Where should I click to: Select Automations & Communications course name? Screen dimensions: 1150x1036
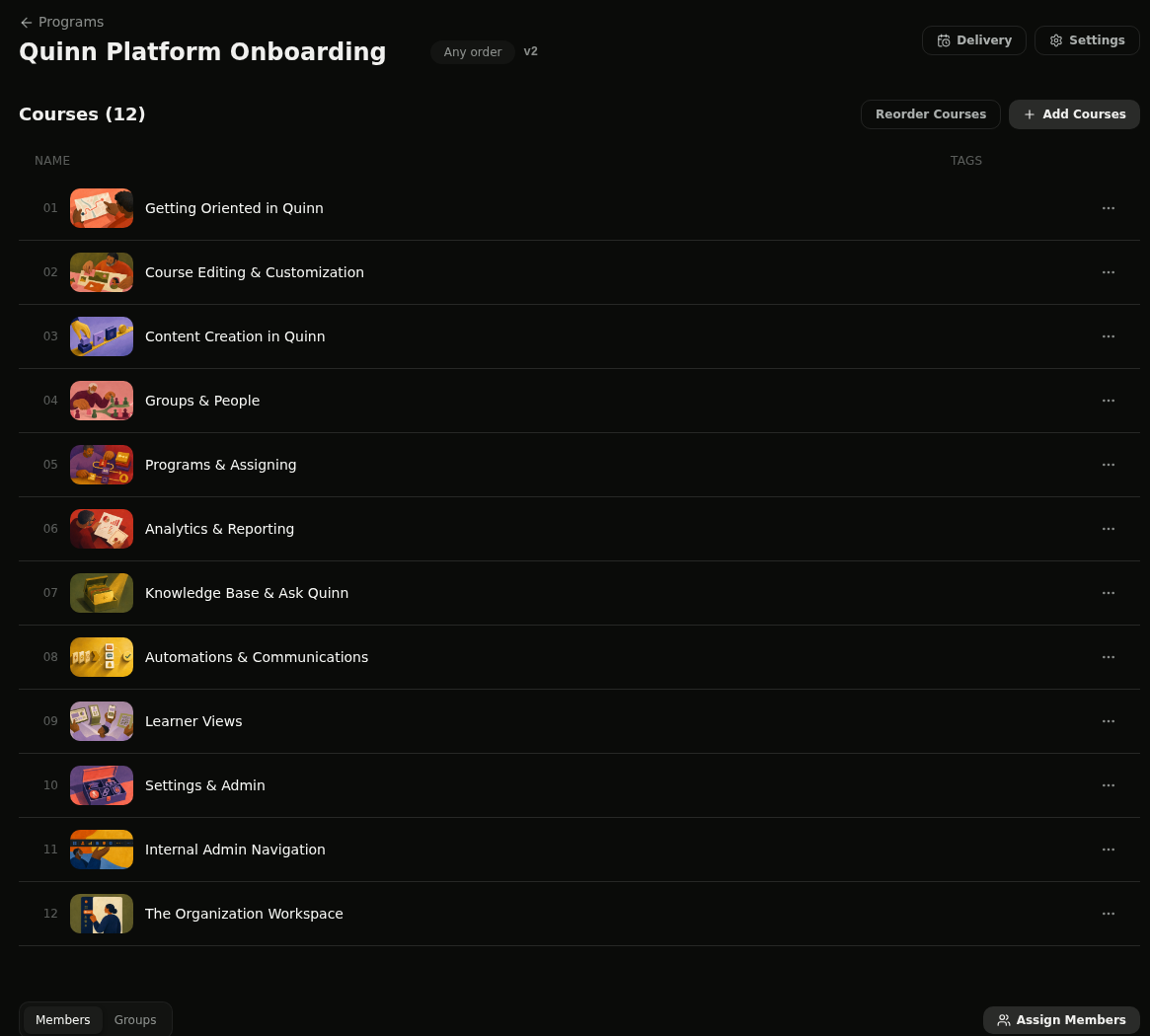pyautogui.click(x=257, y=657)
